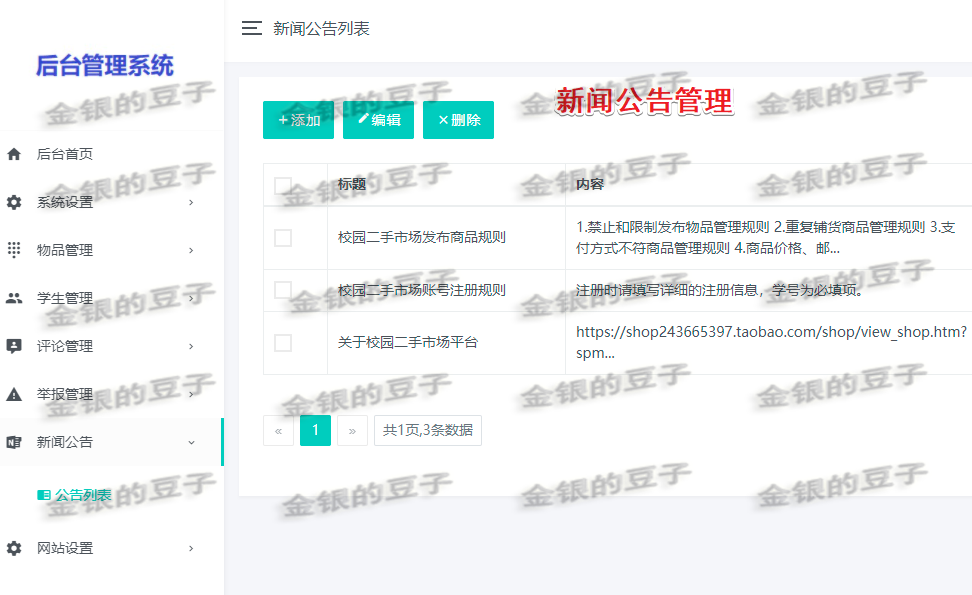Expand the 举报管理 chevron
The width and height of the screenshot is (972, 595).
(x=191, y=394)
